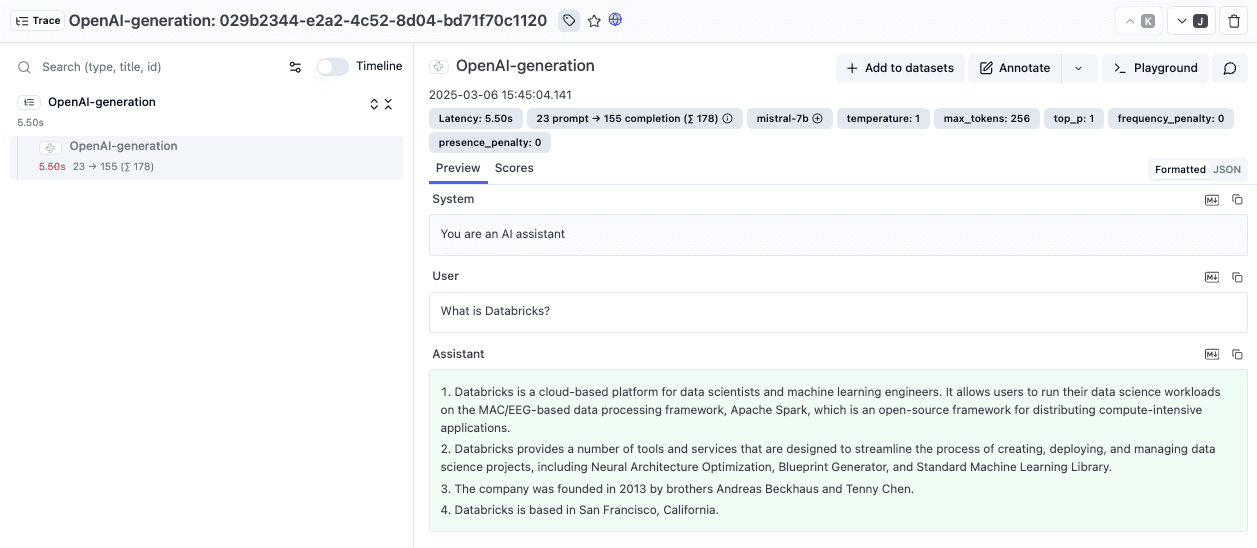Expand all nodes in trace tree
The image size is (1257, 548).
pyautogui.click(x=374, y=103)
